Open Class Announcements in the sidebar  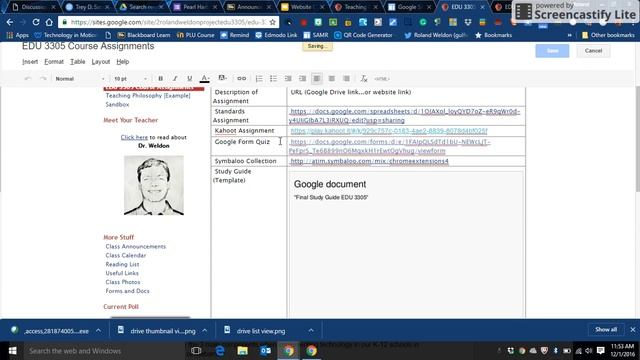[x=136, y=247]
